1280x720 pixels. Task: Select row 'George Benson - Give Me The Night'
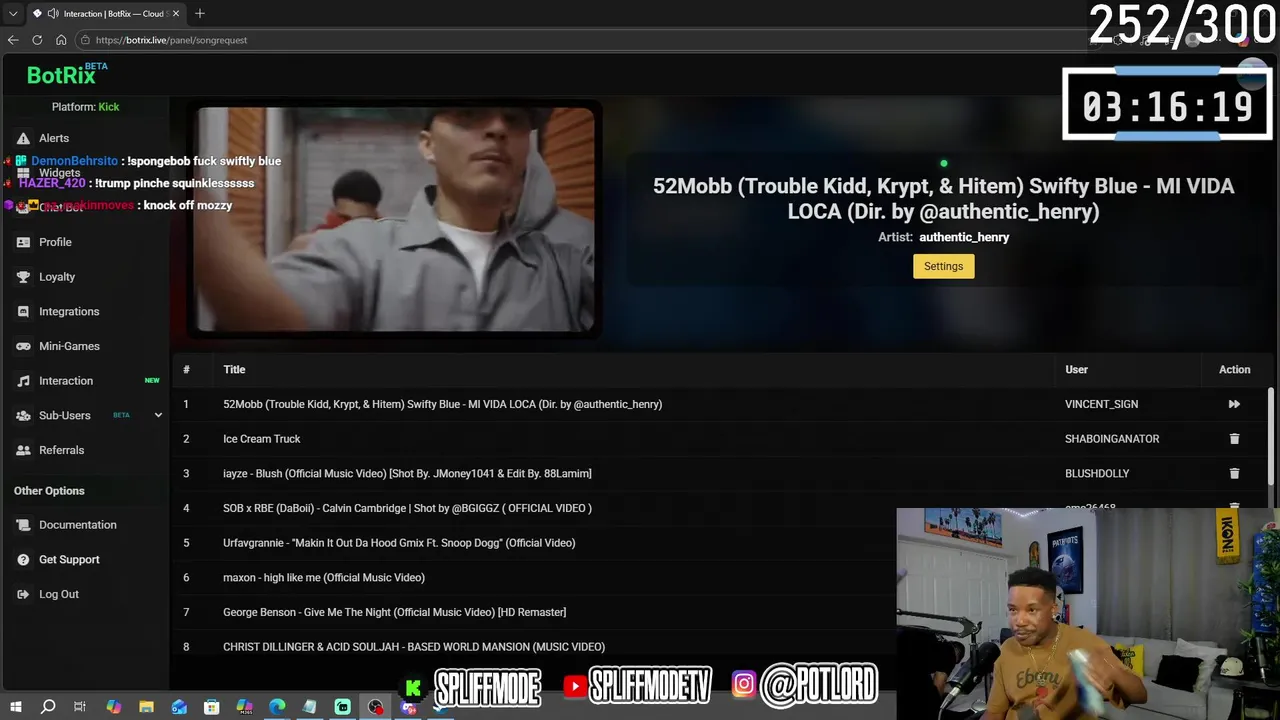pos(394,612)
